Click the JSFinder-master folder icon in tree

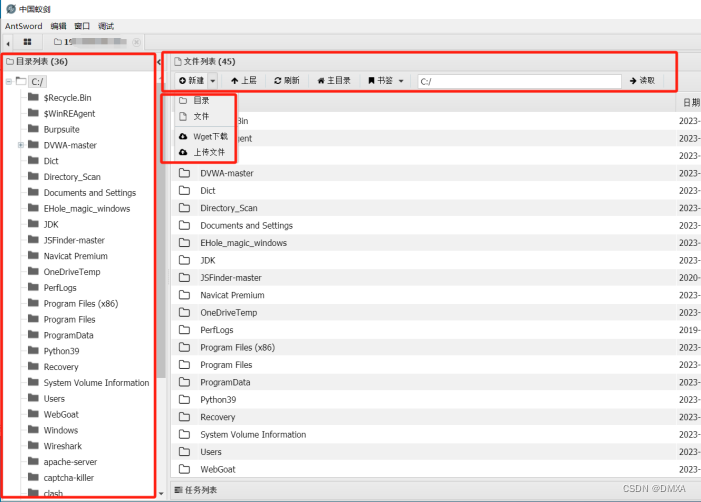33,240
